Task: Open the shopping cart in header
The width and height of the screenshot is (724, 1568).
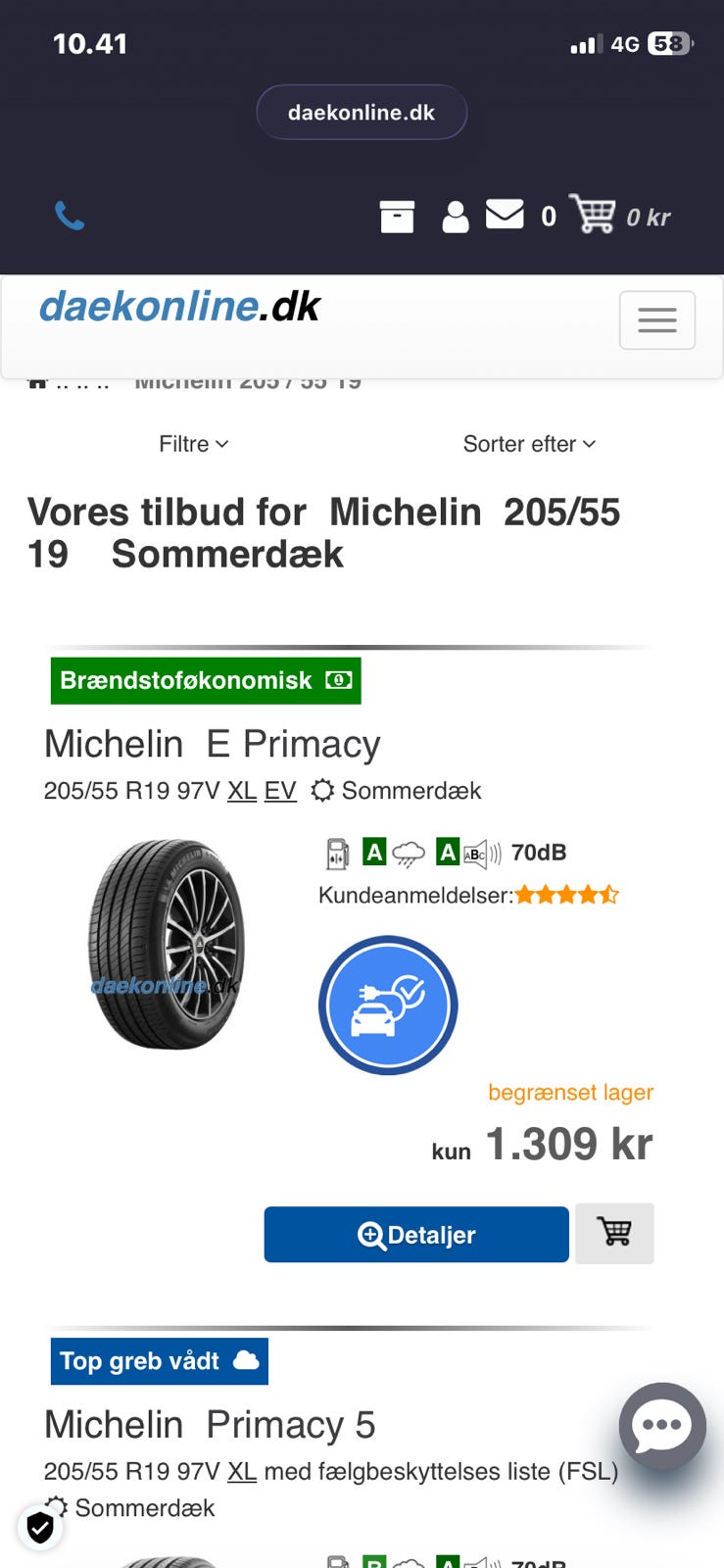Action: [x=593, y=215]
